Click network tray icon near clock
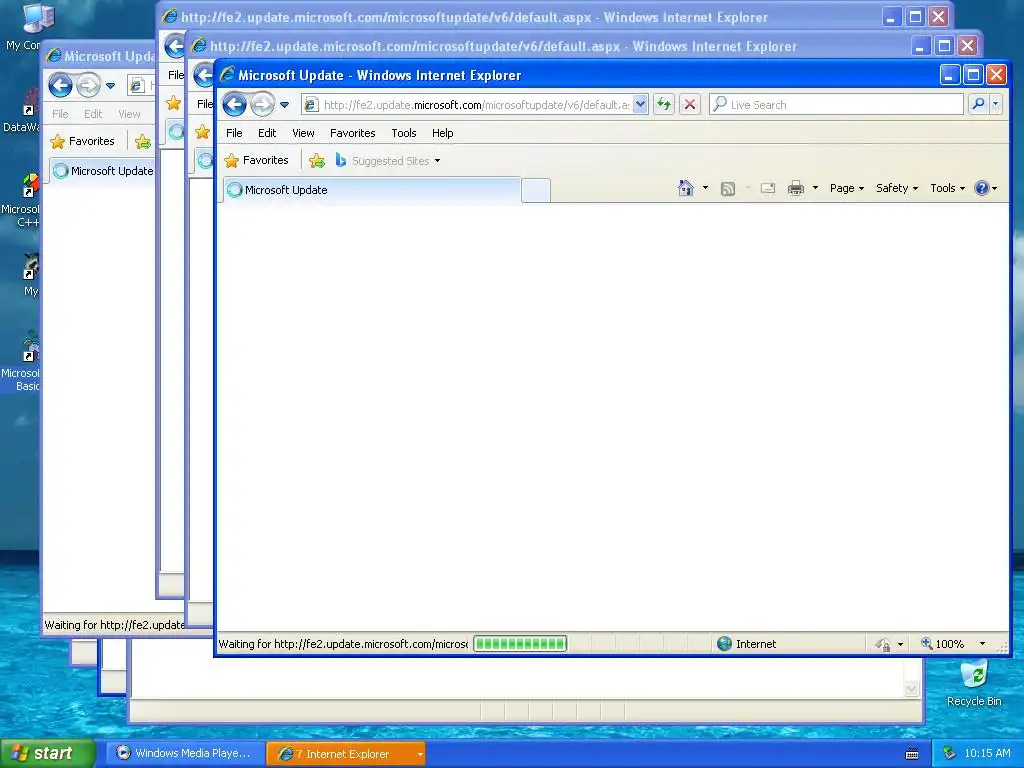The height and width of the screenshot is (768, 1024). (x=950, y=754)
